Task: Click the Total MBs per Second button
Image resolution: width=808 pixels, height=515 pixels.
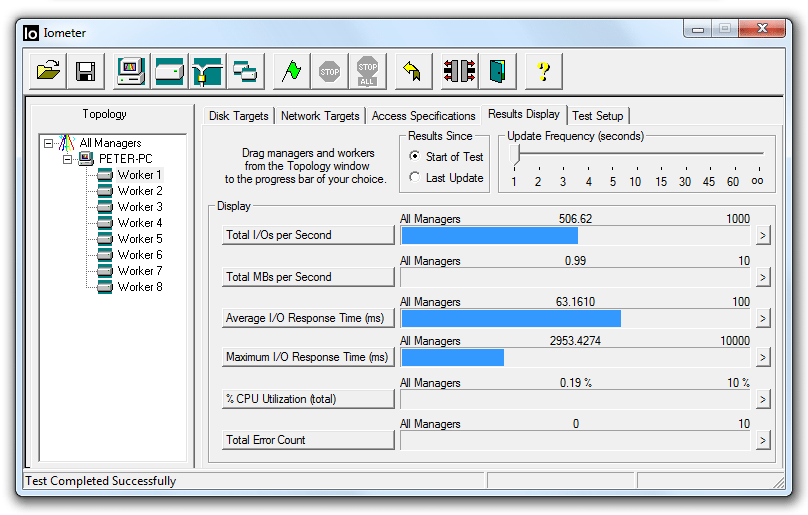Action: [x=308, y=277]
